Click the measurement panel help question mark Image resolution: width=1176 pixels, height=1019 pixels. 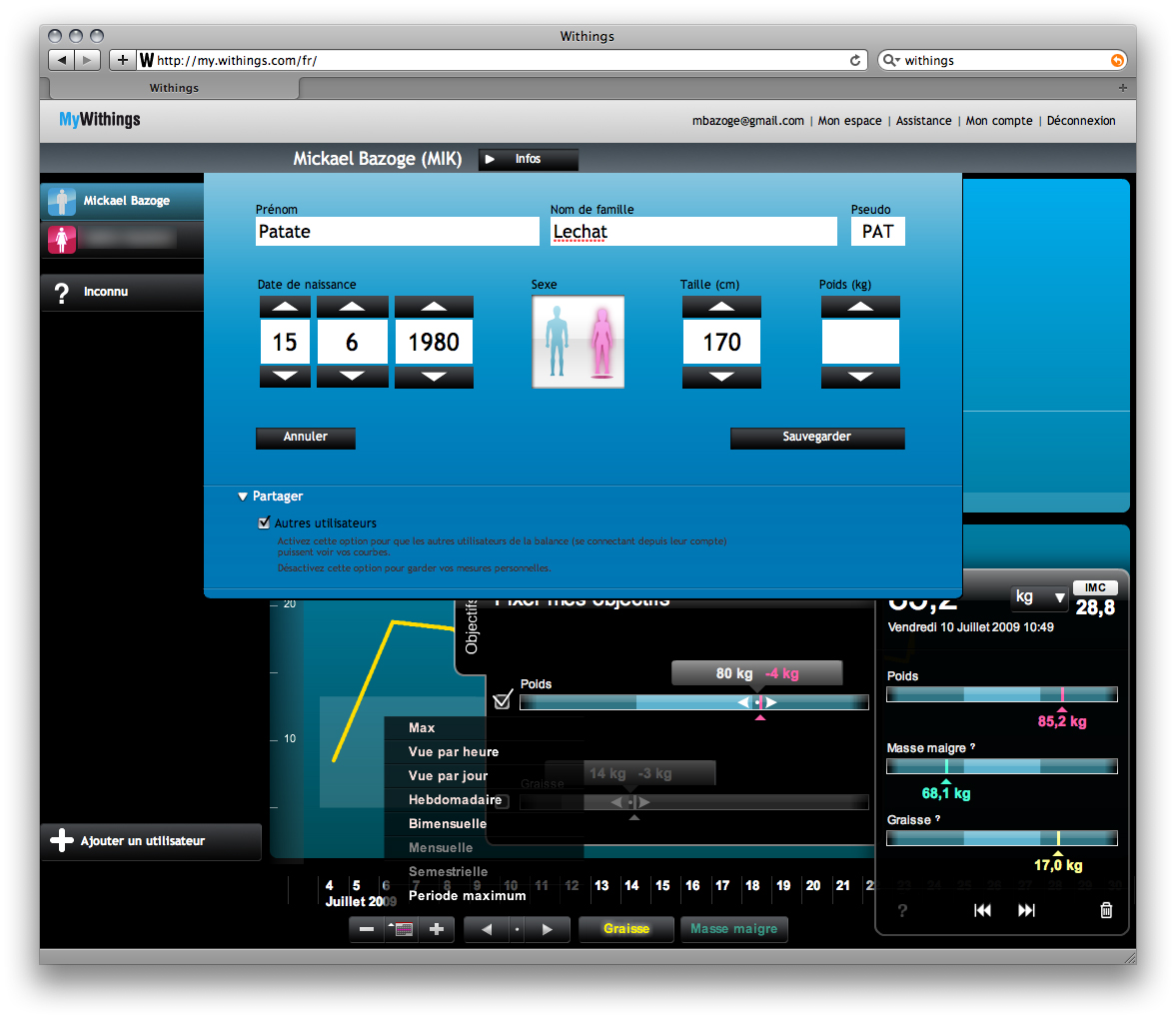[902, 910]
